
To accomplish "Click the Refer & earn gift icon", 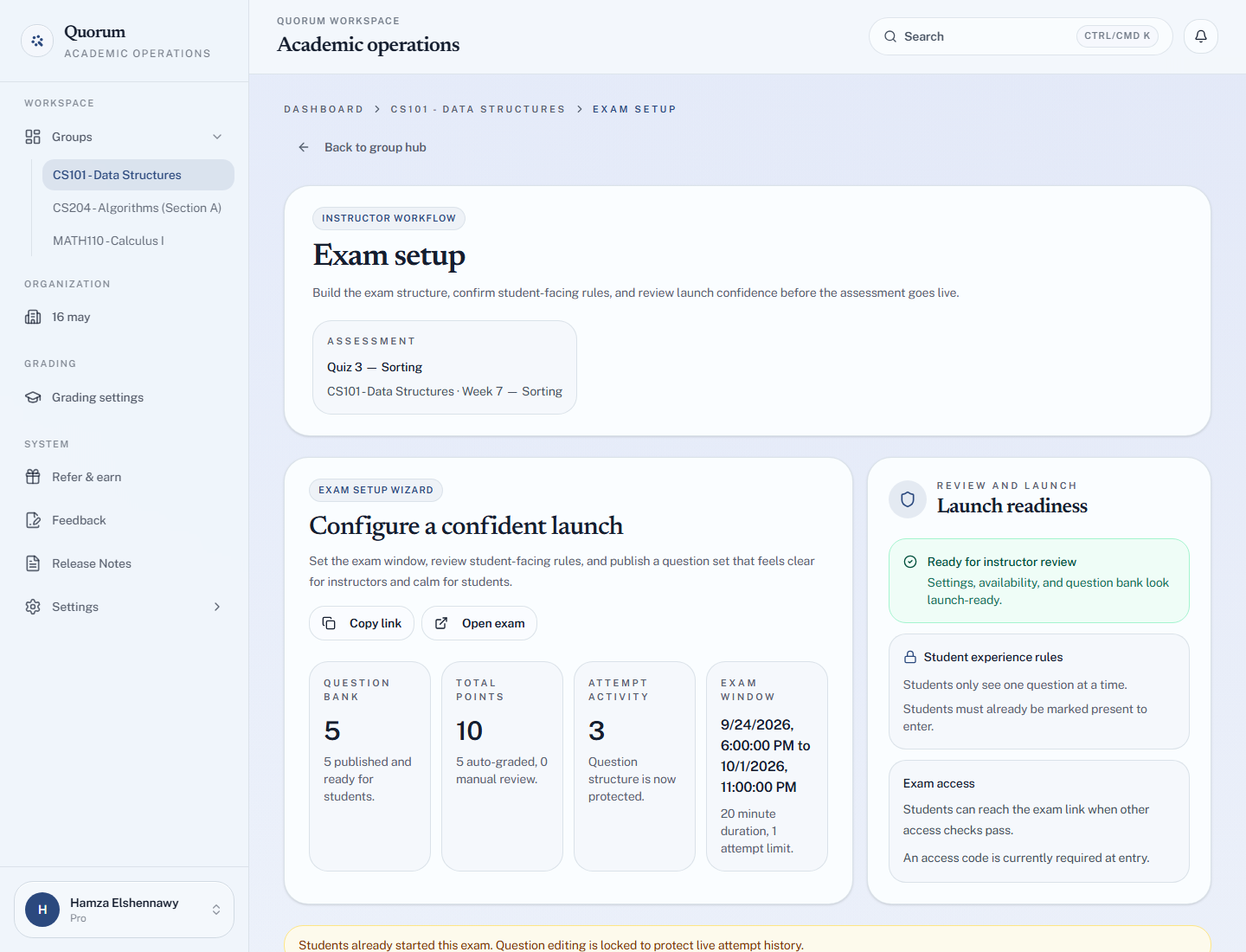I will click(x=33, y=477).
